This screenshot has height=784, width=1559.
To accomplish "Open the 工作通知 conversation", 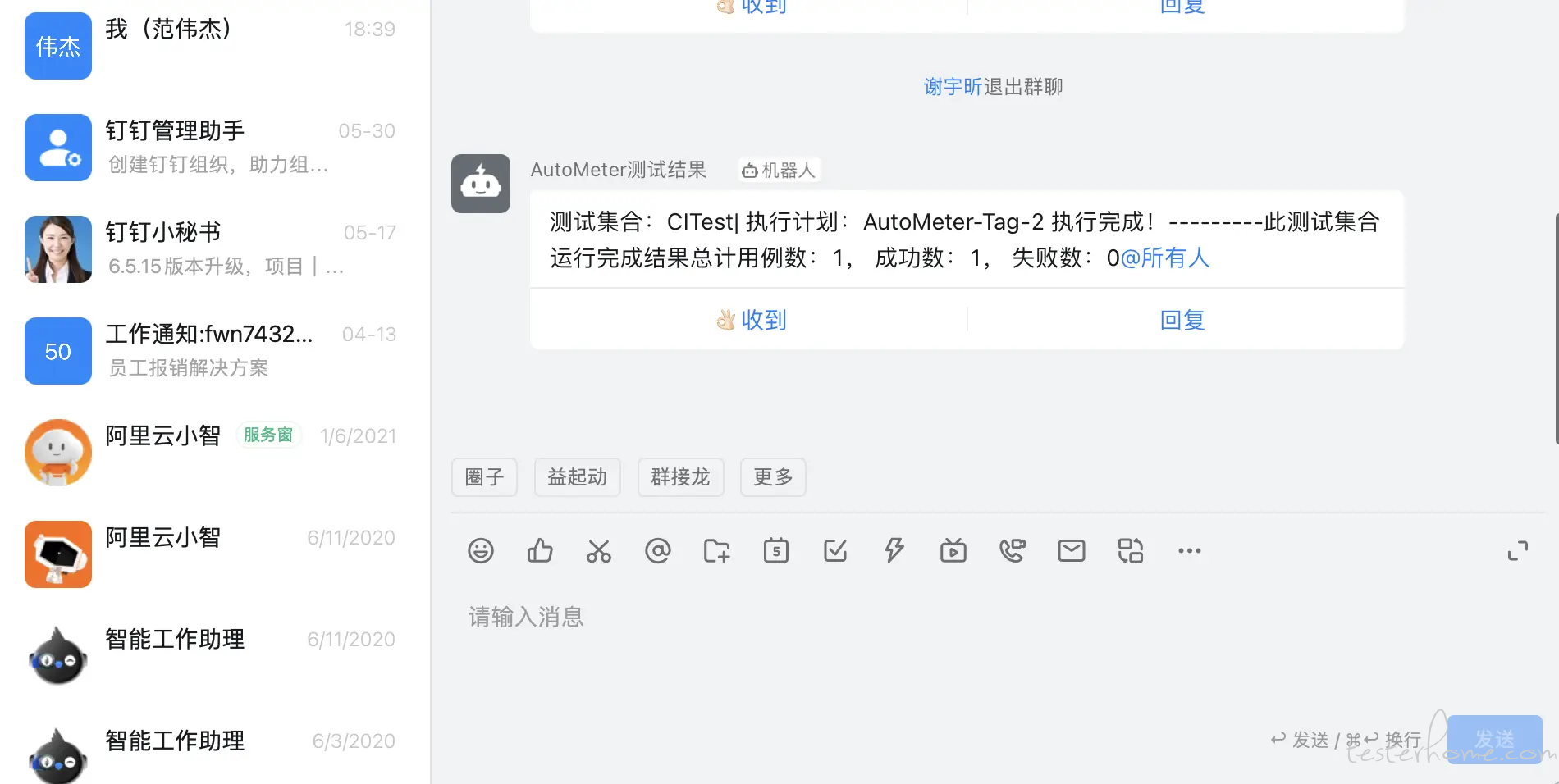I will [x=215, y=351].
